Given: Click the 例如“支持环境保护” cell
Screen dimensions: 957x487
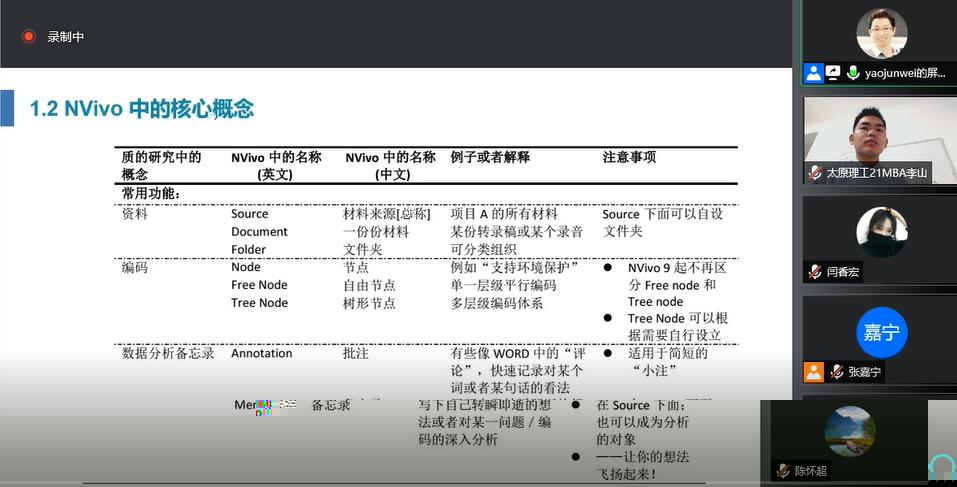Looking at the screenshot, I should (x=515, y=267).
